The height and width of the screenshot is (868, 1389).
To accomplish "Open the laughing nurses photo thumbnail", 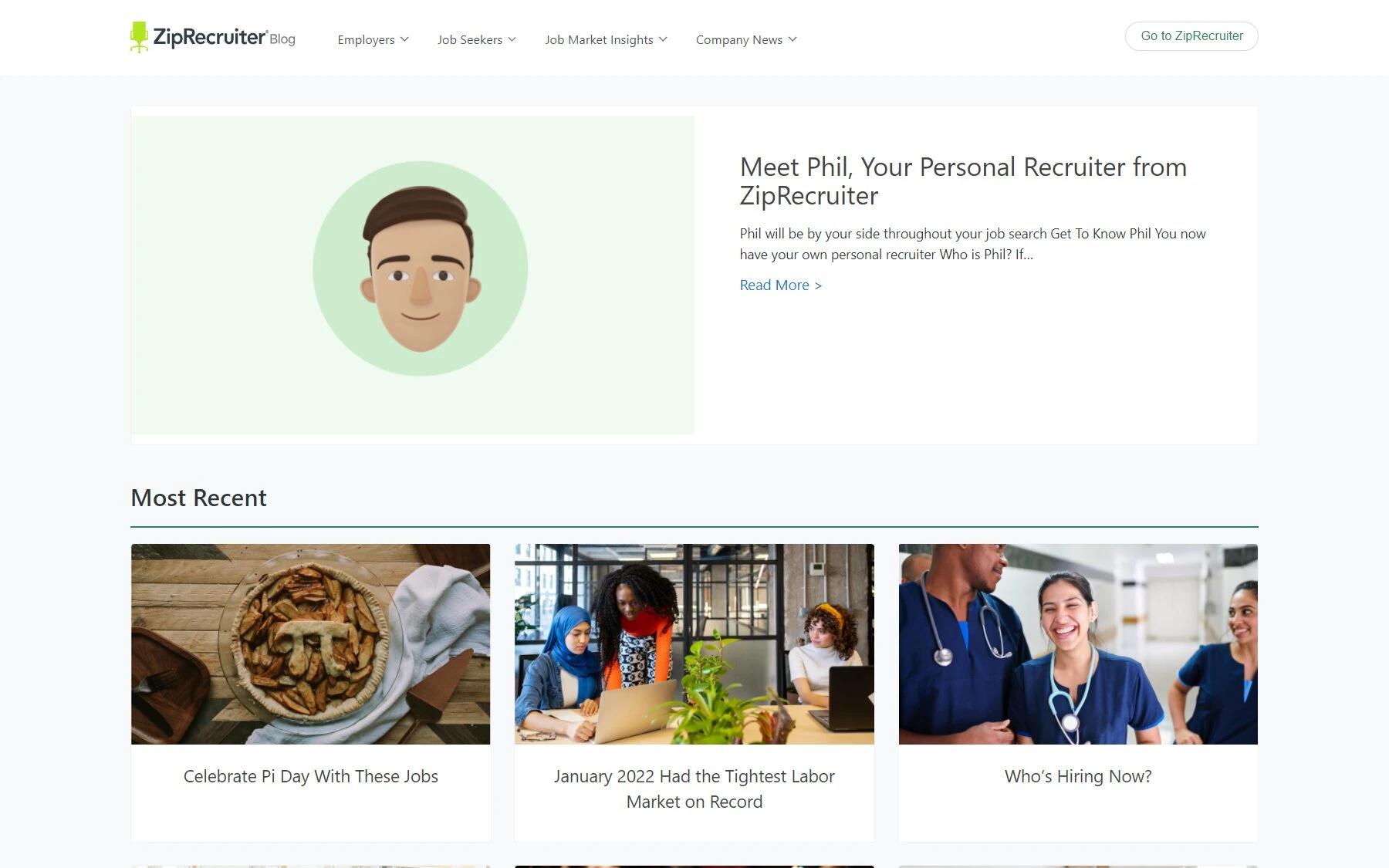I will pyautogui.click(x=1078, y=644).
